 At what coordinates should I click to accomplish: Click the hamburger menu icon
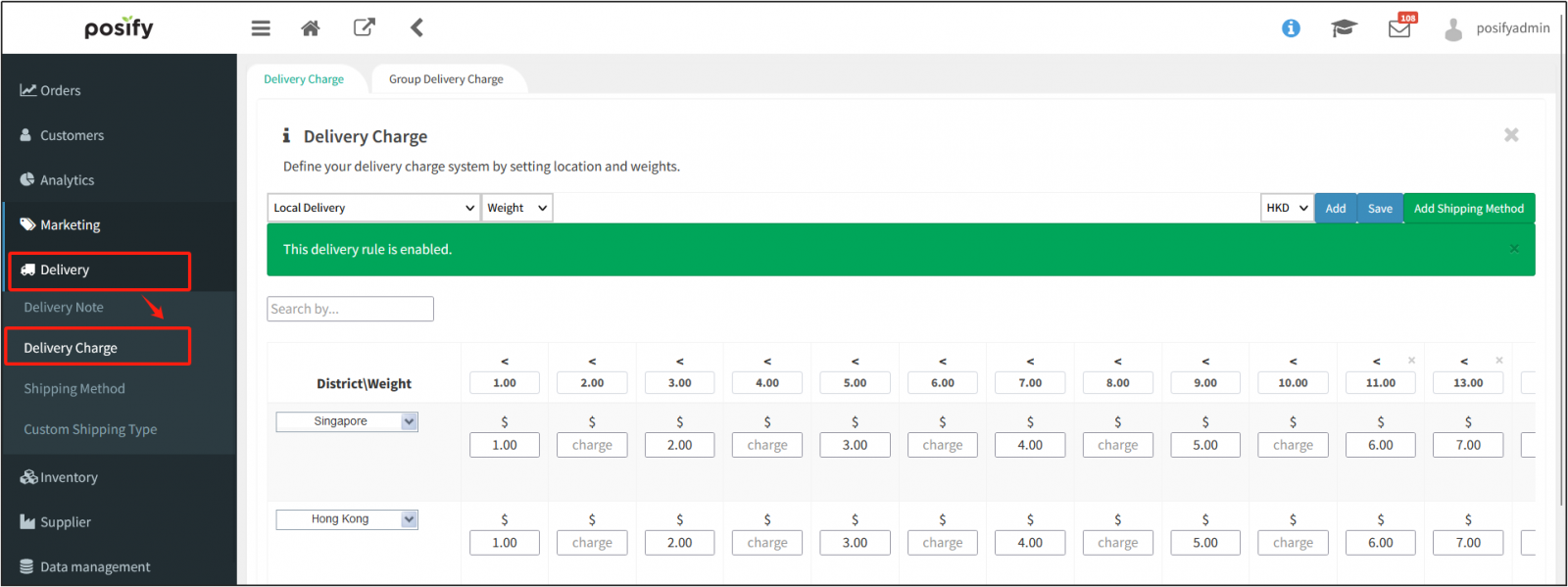261,28
